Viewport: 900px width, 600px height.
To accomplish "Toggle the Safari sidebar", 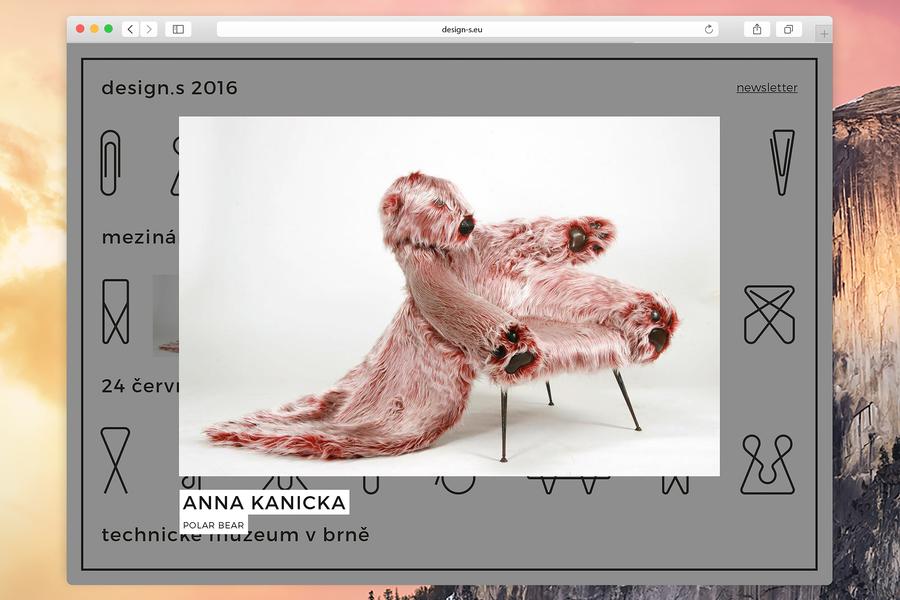I will (178, 29).
